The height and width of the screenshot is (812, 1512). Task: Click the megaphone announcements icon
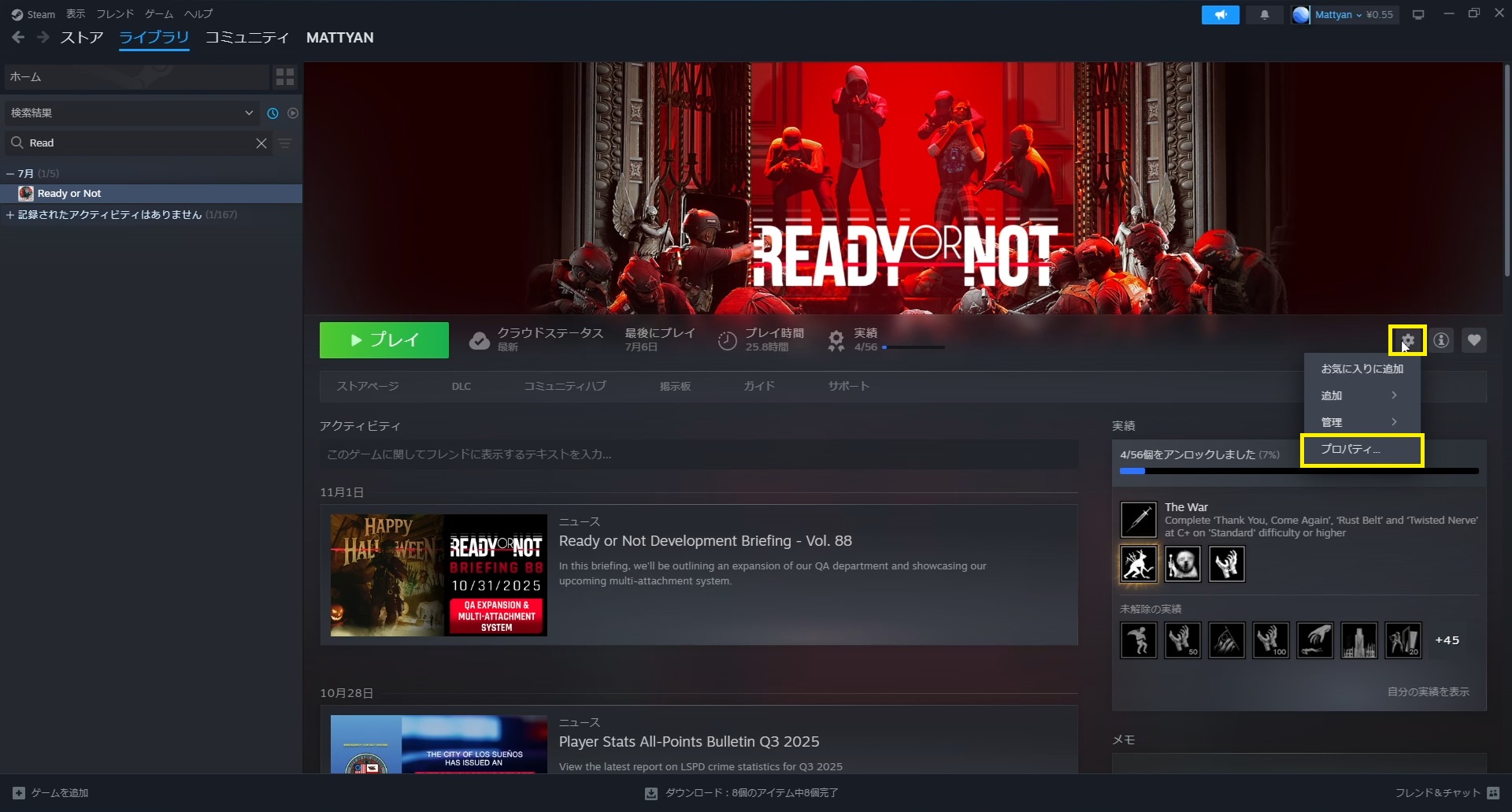1220,15
